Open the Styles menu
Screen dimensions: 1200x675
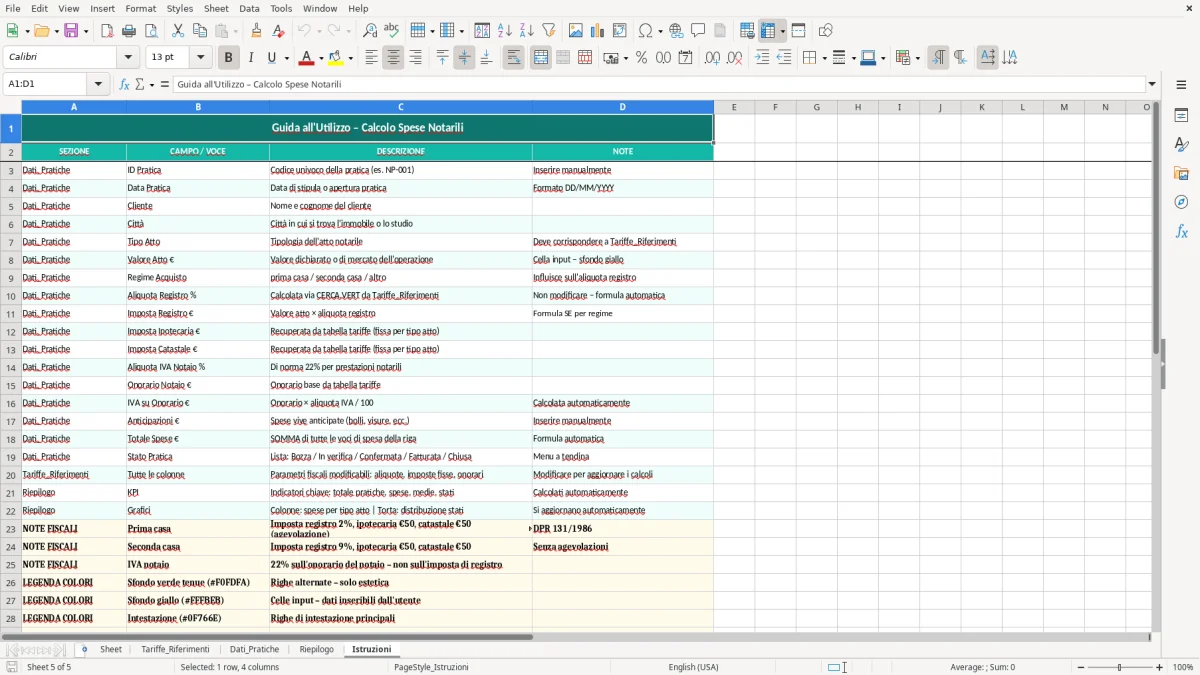coord(180,8)
